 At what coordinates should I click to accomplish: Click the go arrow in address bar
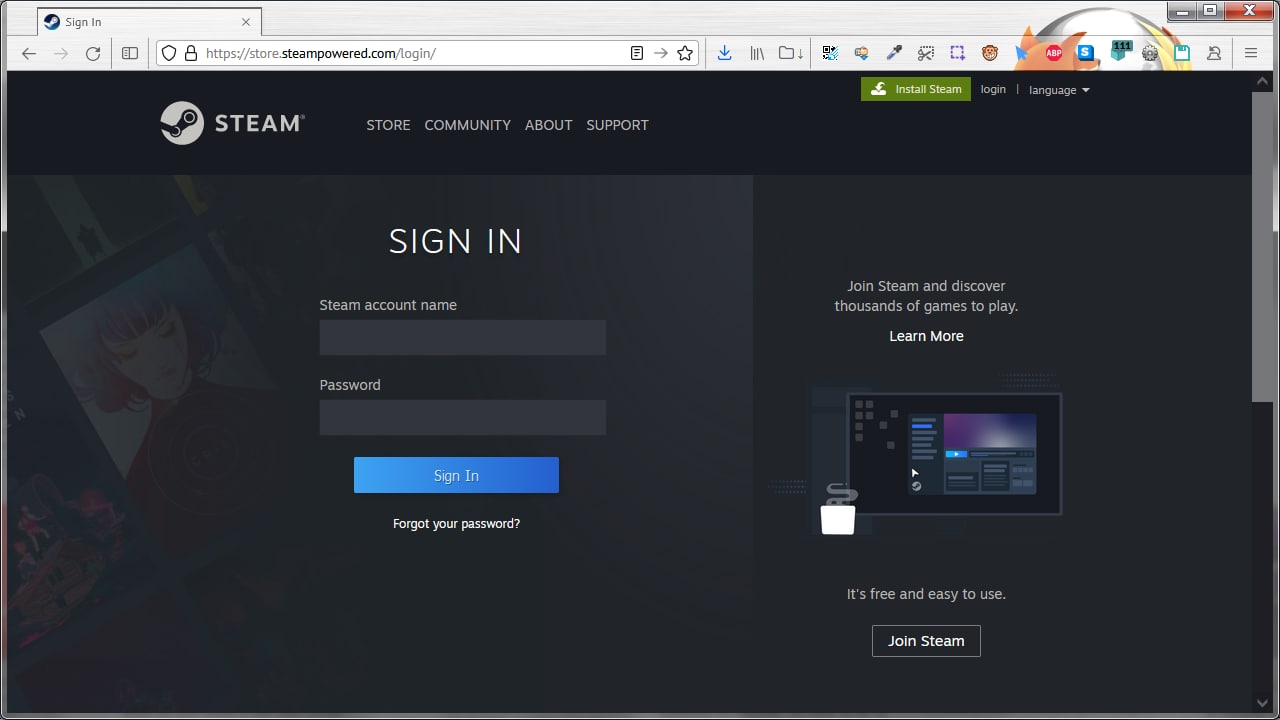tap(661, 53)
